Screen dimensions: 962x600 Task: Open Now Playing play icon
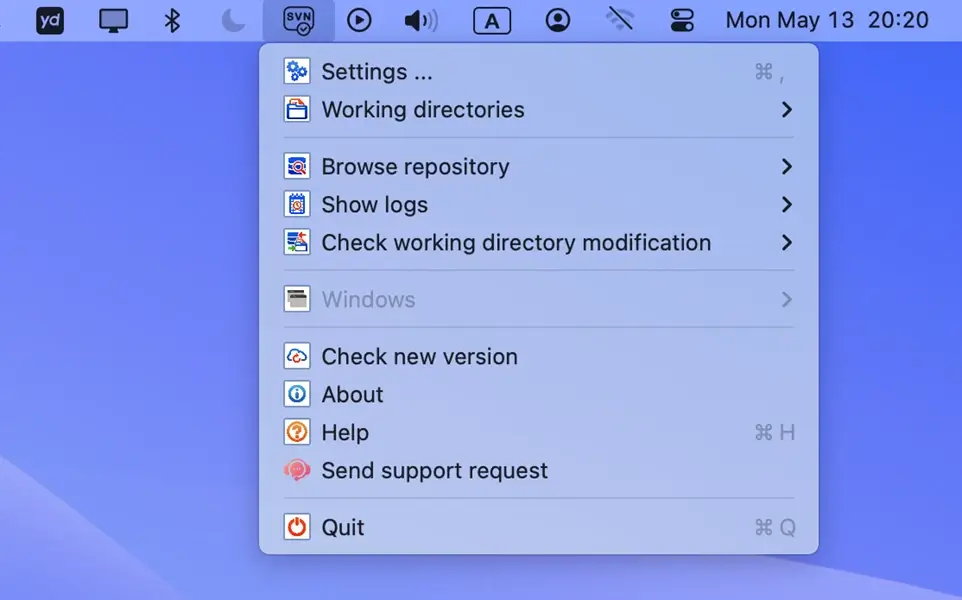point(359,21)
